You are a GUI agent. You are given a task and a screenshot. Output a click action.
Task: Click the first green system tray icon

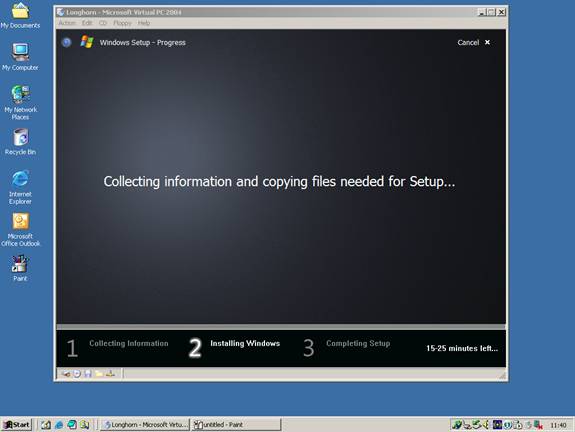[457, 425]
